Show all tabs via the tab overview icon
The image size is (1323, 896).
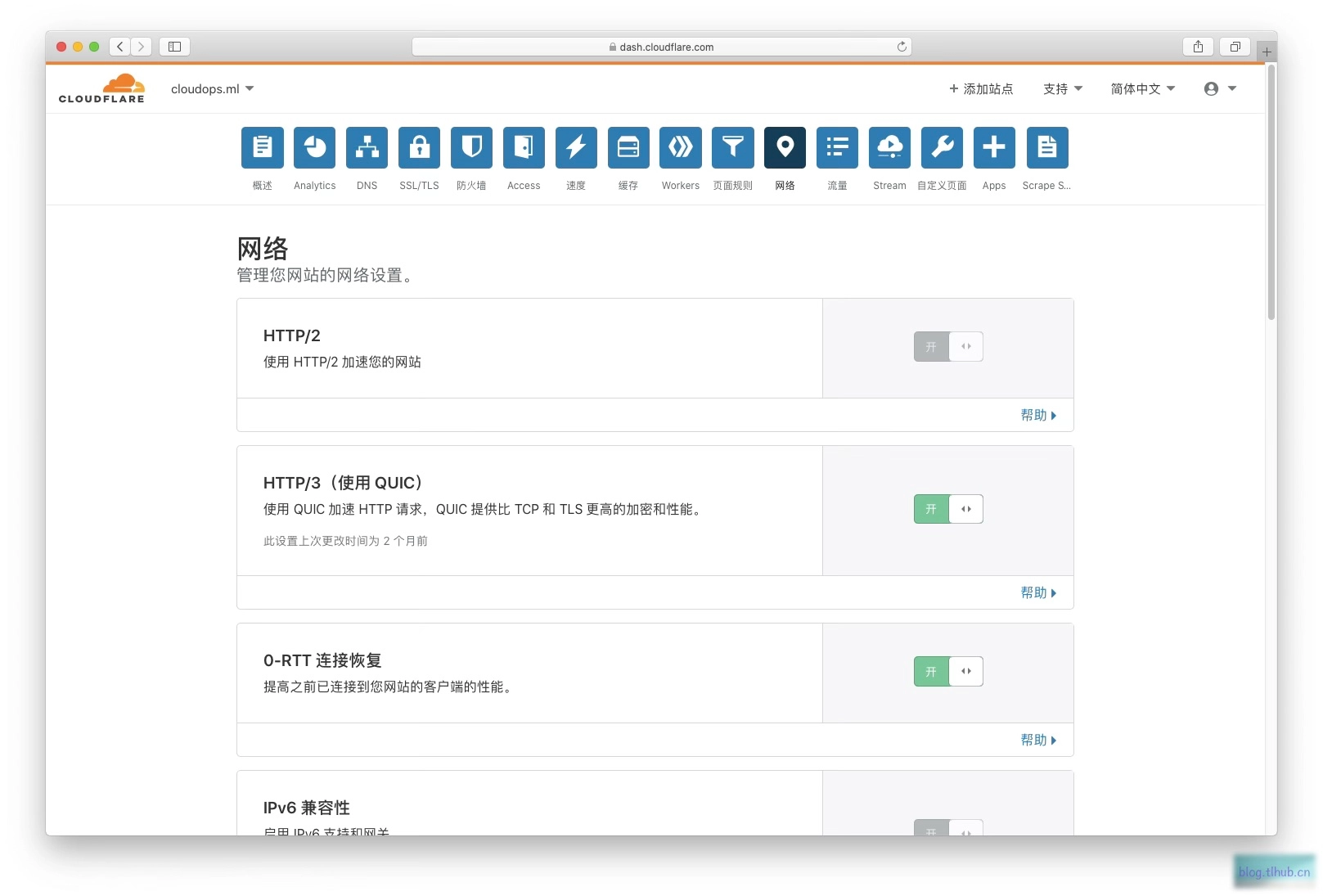coord(1235,47)
